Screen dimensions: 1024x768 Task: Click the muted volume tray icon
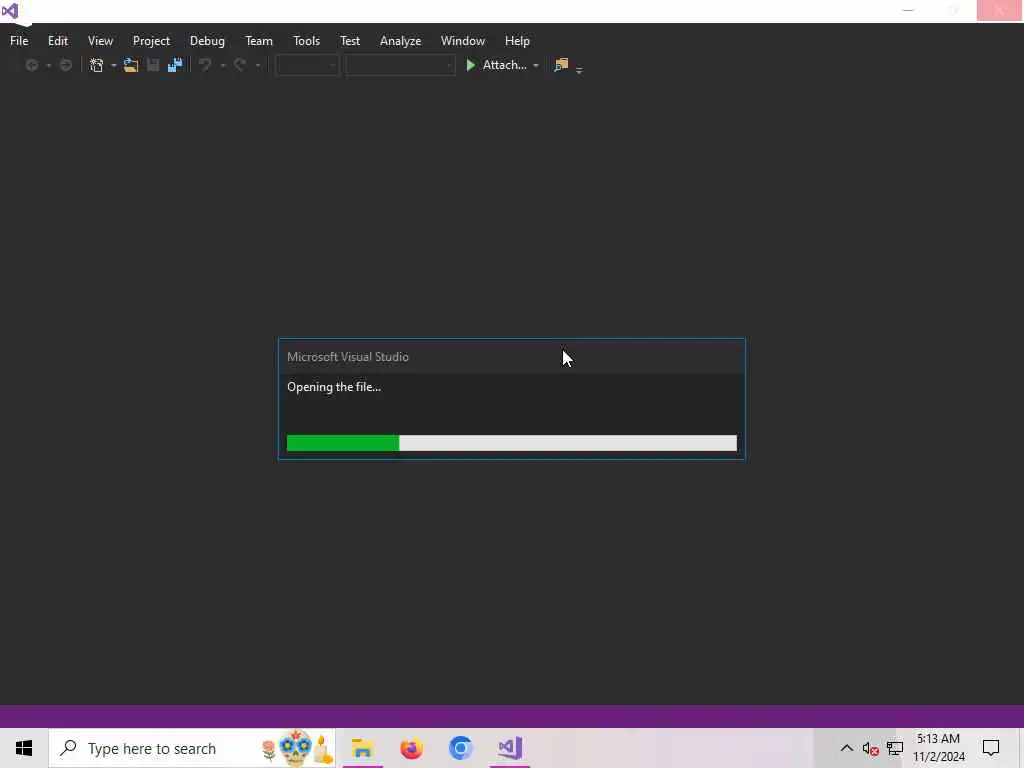pyautogui.click(x=870, y=748)
